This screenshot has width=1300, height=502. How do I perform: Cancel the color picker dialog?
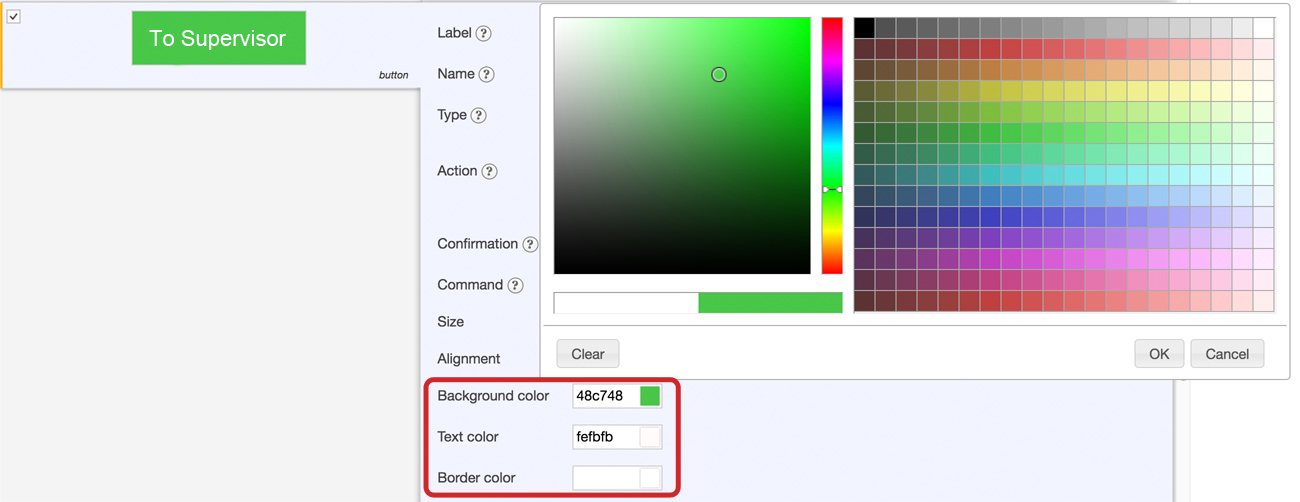(x=1227, y=354)
